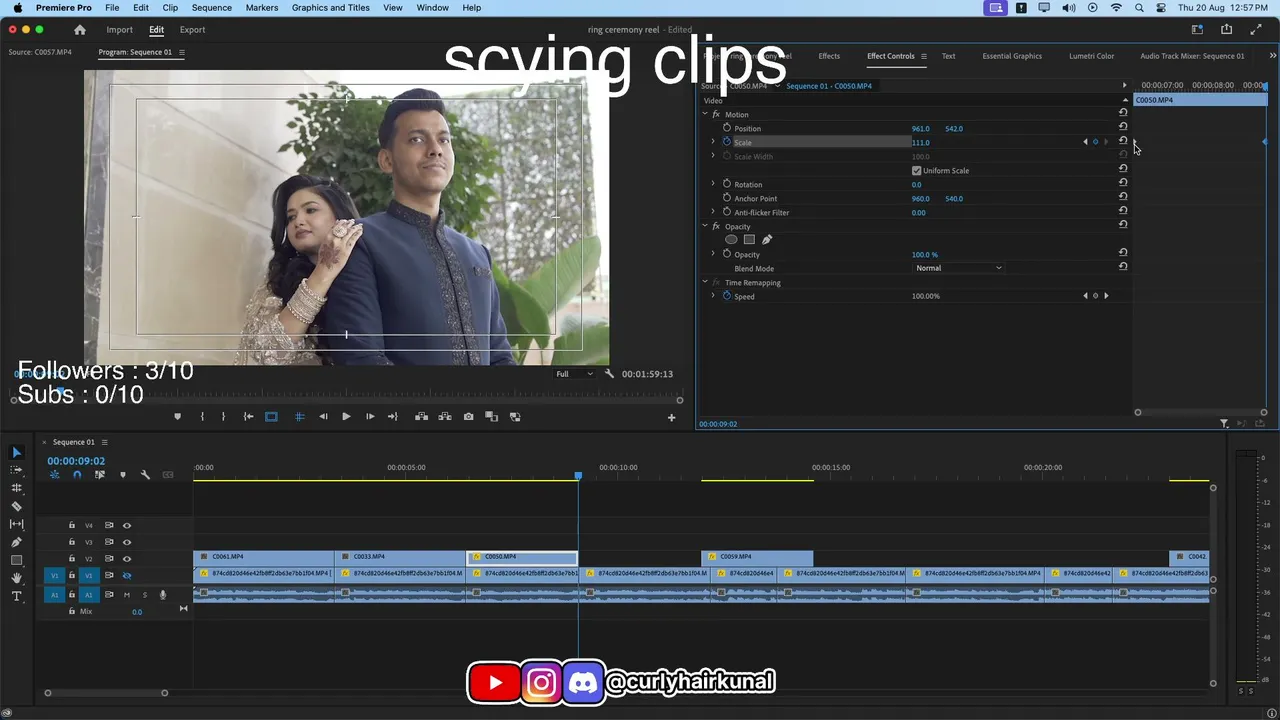Select the Pen tool in the toolbox
1280x720 pixels.
tap(16, 542)
